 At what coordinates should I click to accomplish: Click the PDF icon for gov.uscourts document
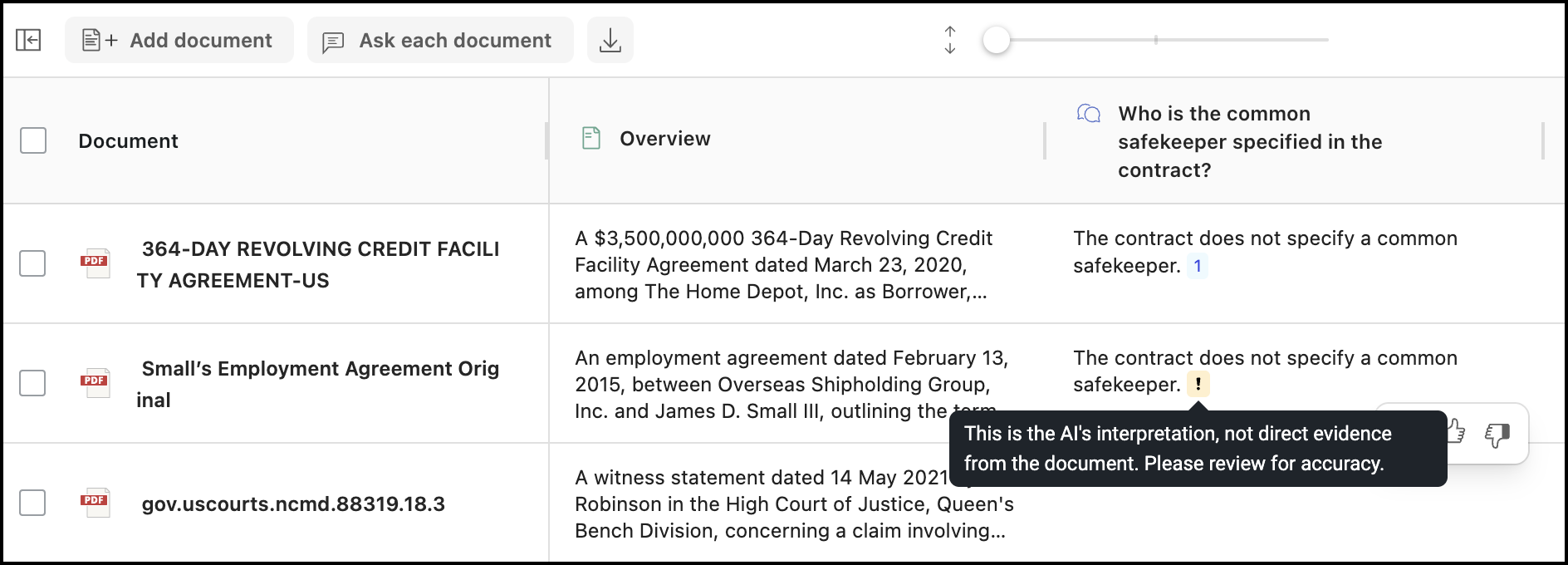(96, 502)
